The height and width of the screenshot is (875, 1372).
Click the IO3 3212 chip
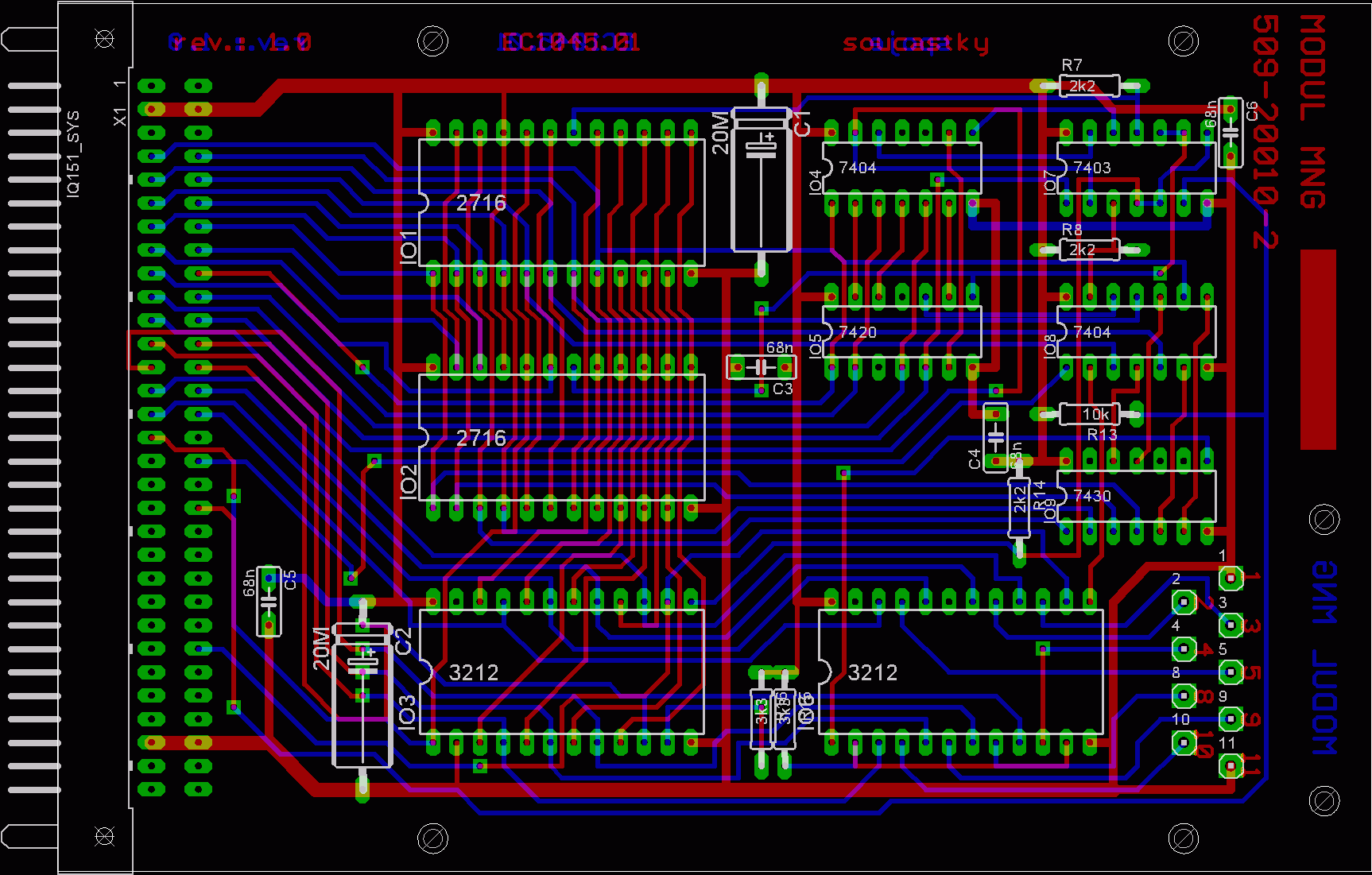[561, 672]
